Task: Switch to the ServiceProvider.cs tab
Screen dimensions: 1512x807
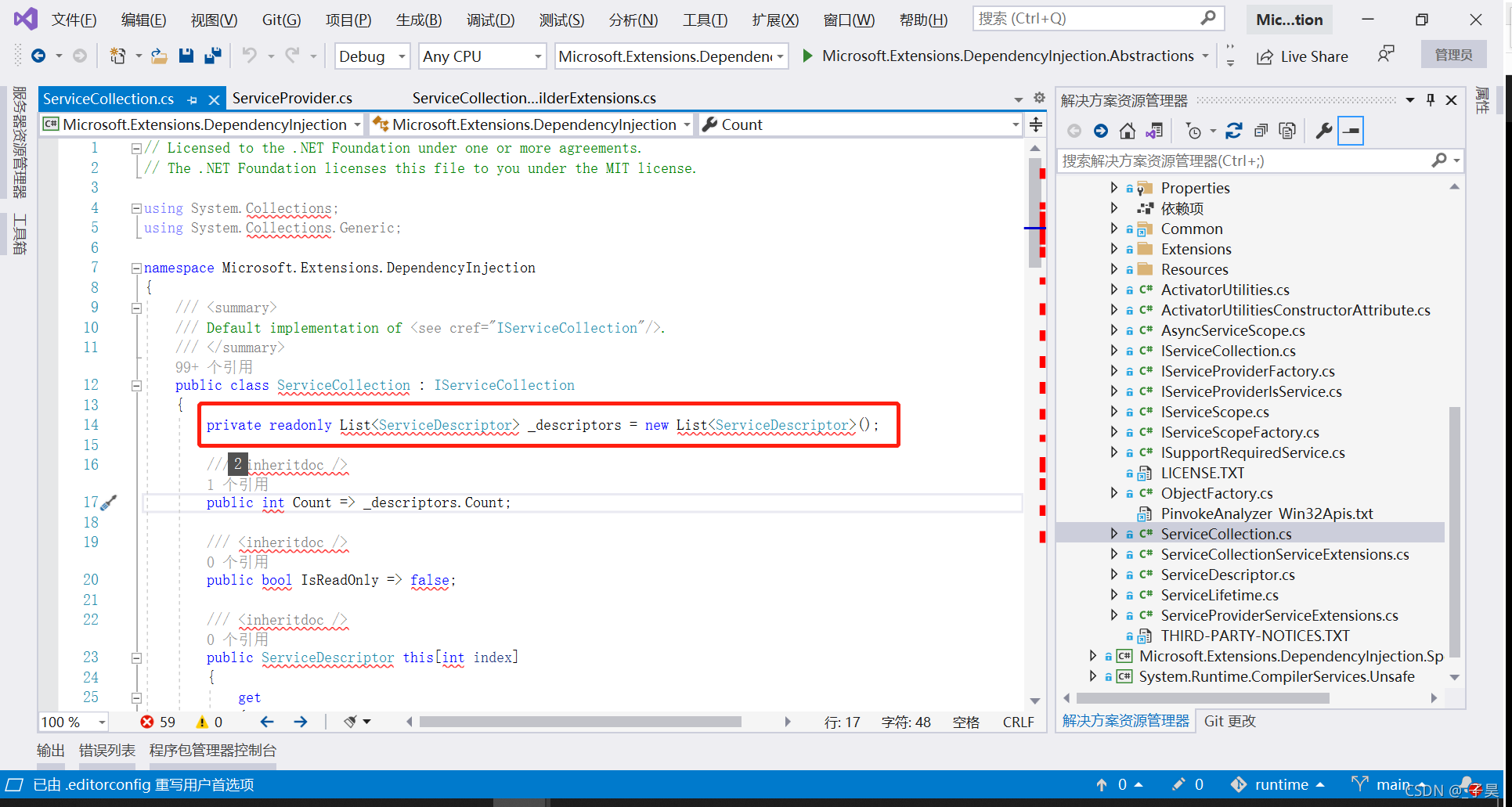Action: click(292, 98)
